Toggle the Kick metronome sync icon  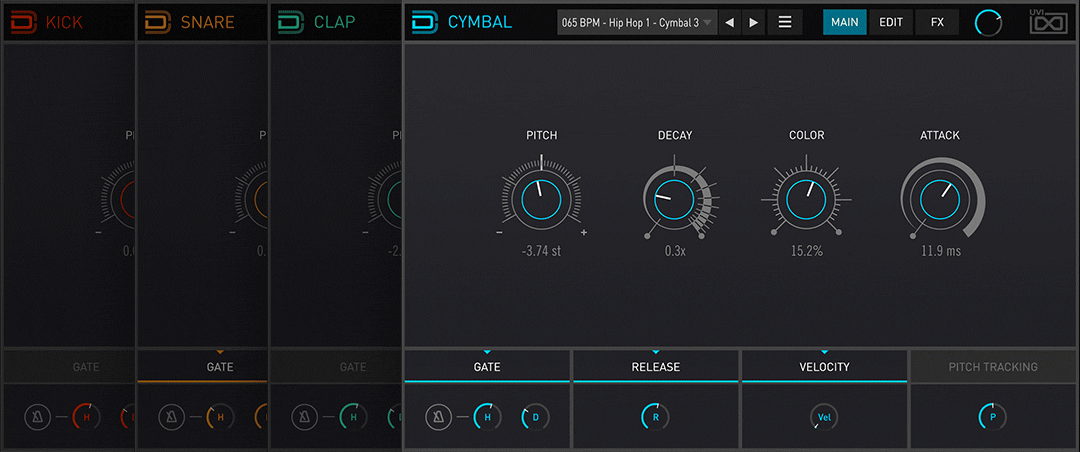coord(38,417)
